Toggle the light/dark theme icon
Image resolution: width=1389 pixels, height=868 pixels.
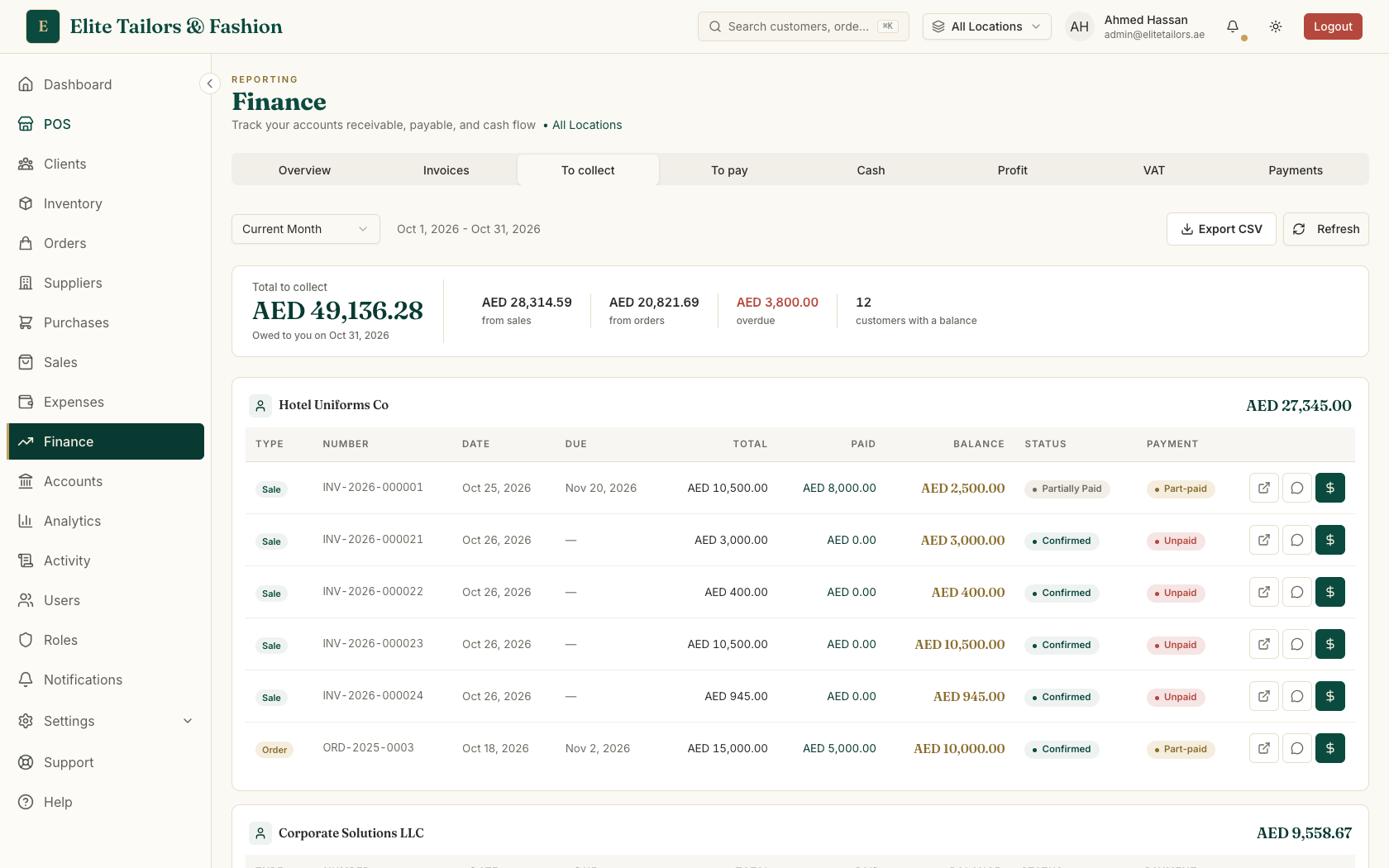(1276, 26)
